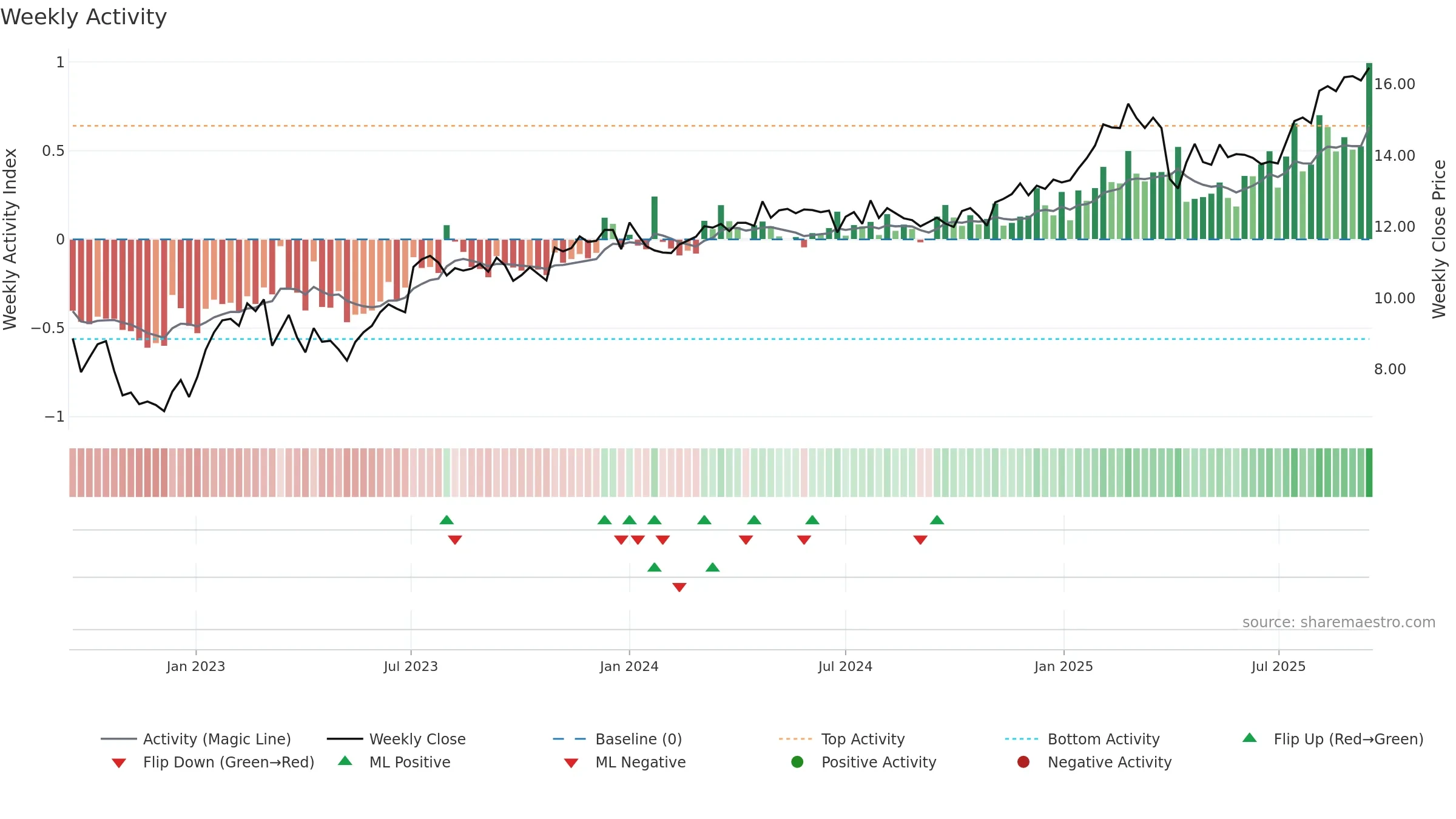1456x819 pixels.
Task: Click the Jan 2025 x-axis label
Action: point(1063,666)
